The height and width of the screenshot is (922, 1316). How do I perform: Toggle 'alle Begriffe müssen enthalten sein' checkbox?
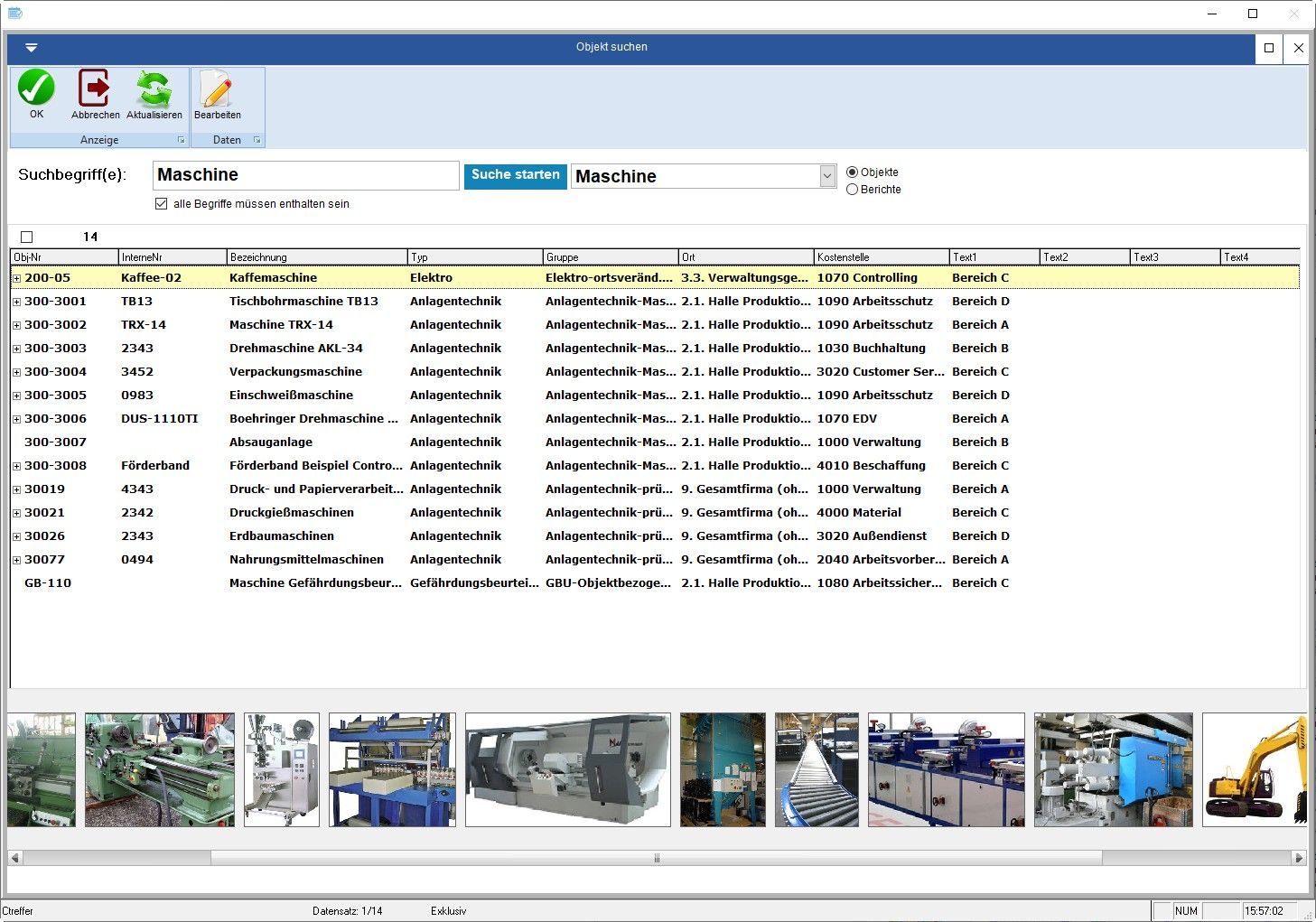(x=162, y=204)
